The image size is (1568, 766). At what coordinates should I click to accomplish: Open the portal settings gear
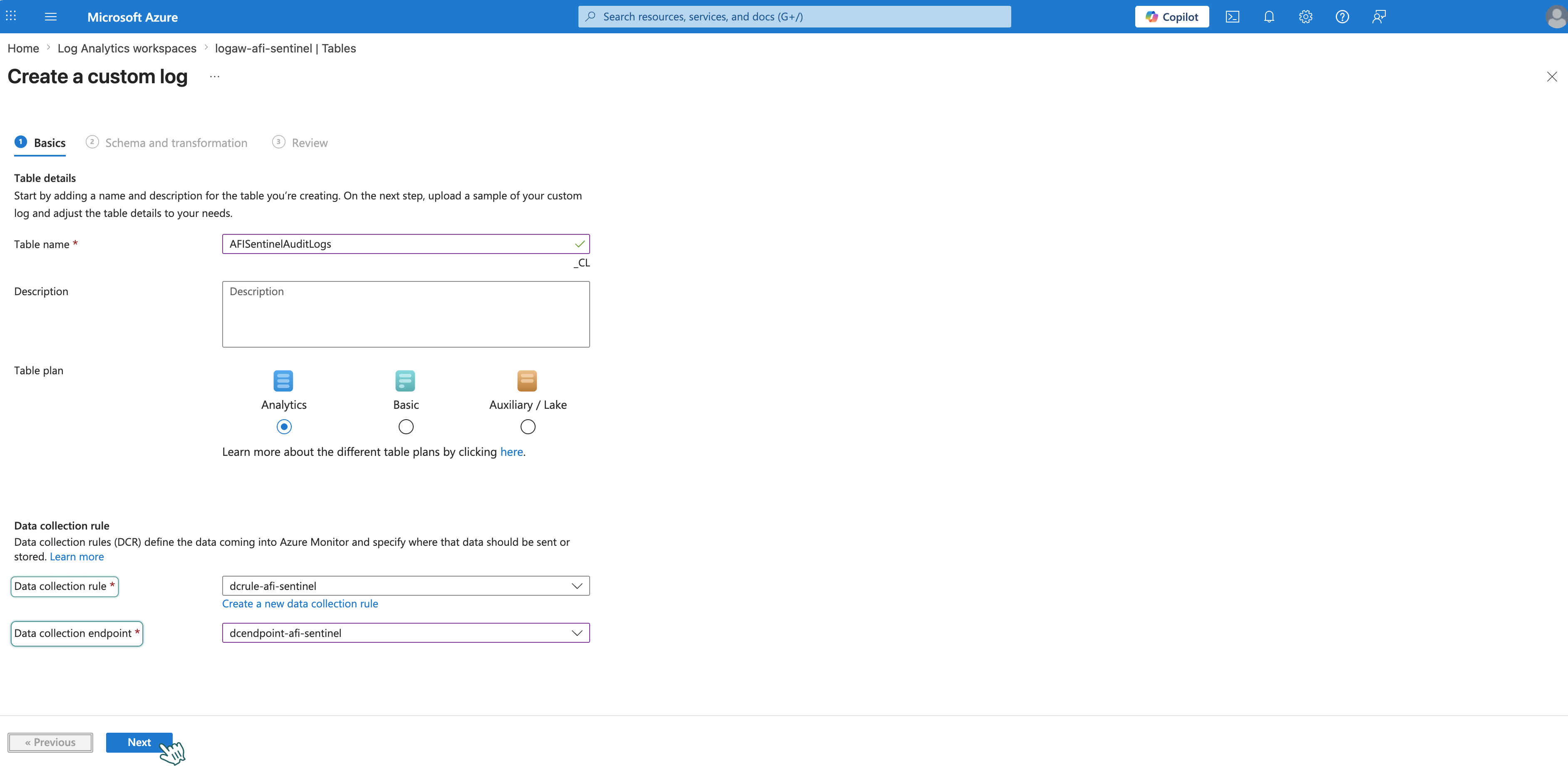click(1305, 16)
